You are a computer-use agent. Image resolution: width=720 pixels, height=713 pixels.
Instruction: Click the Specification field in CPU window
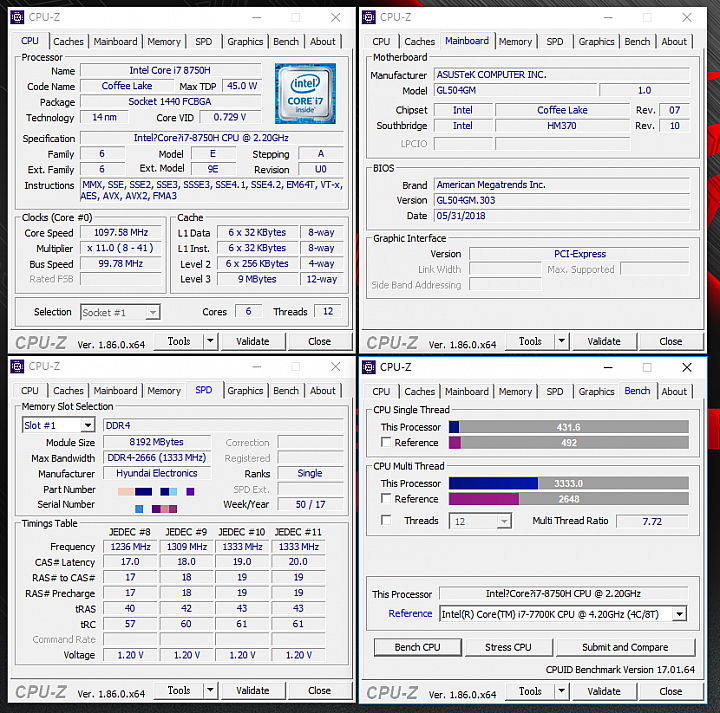point(212,138)
